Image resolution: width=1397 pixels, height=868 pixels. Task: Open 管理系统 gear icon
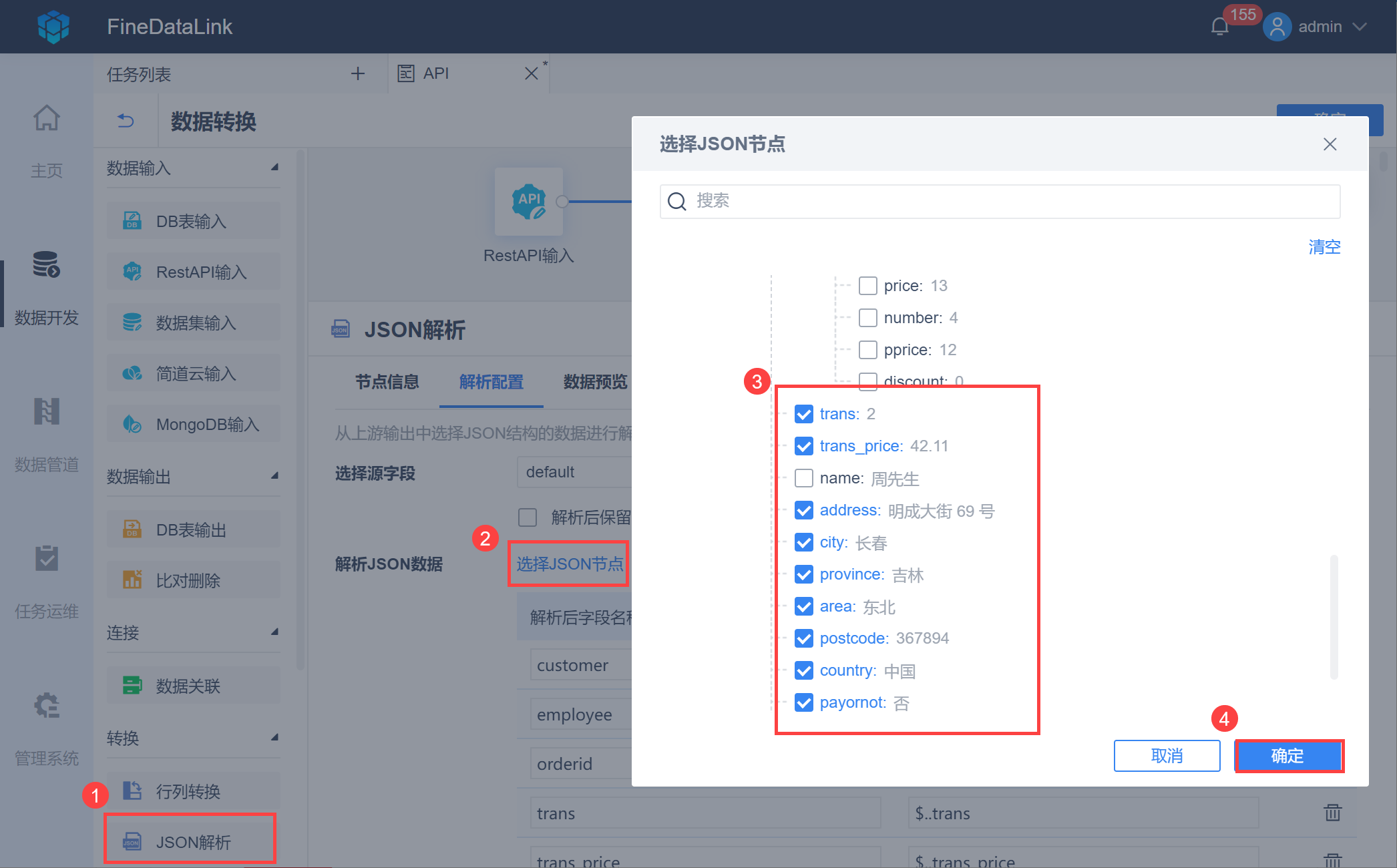point(46,705)
